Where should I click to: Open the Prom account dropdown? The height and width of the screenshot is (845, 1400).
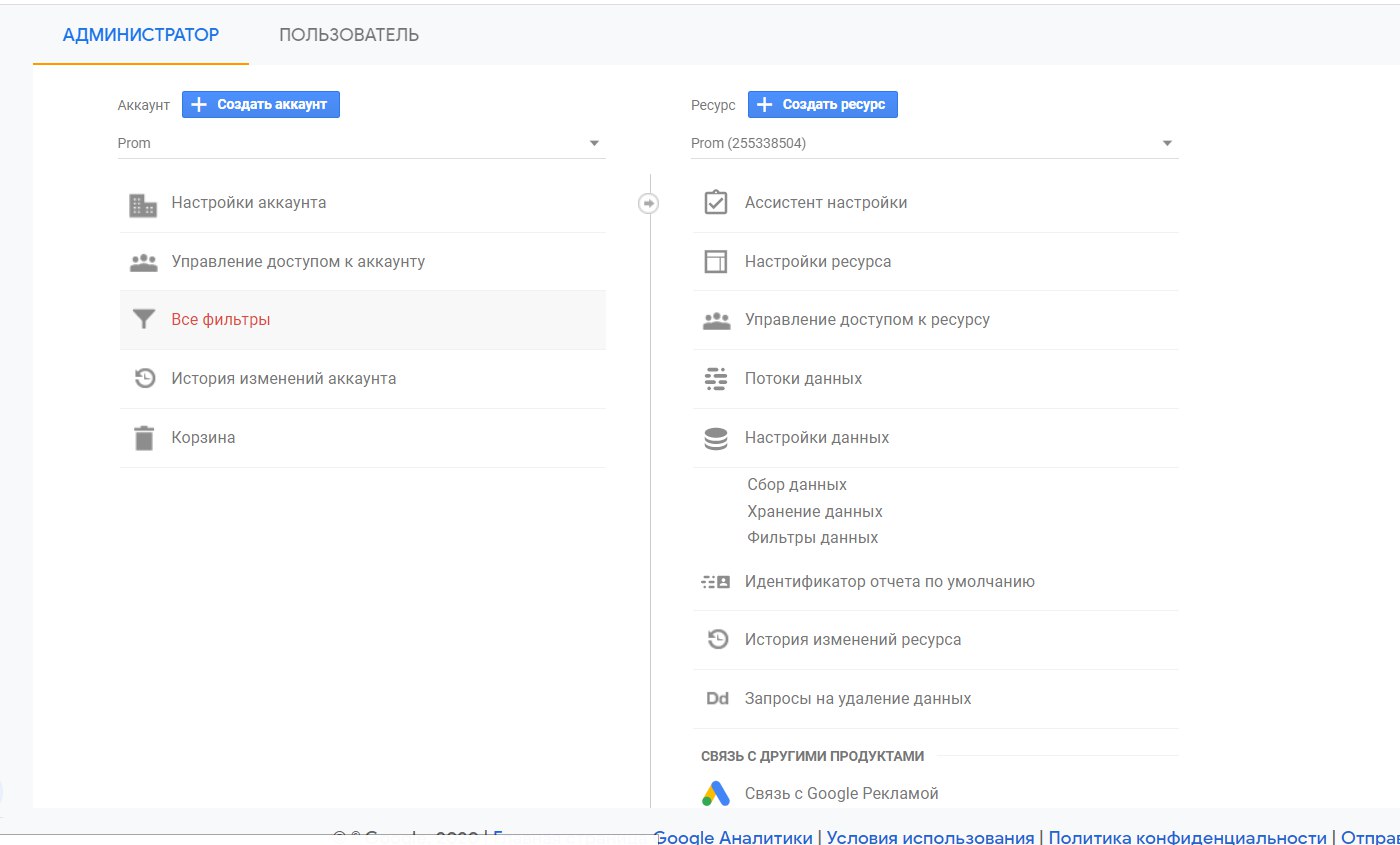tap(361, 143)
